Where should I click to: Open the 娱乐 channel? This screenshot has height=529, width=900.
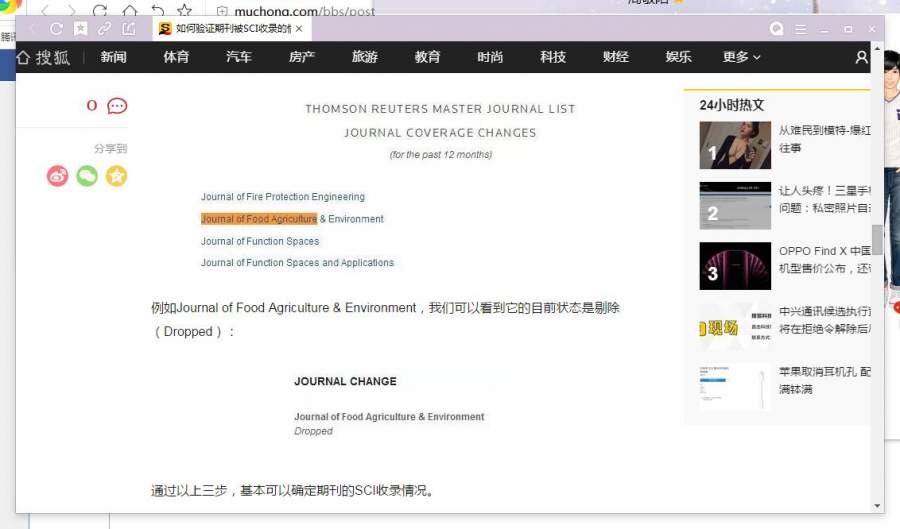point(678,57)
